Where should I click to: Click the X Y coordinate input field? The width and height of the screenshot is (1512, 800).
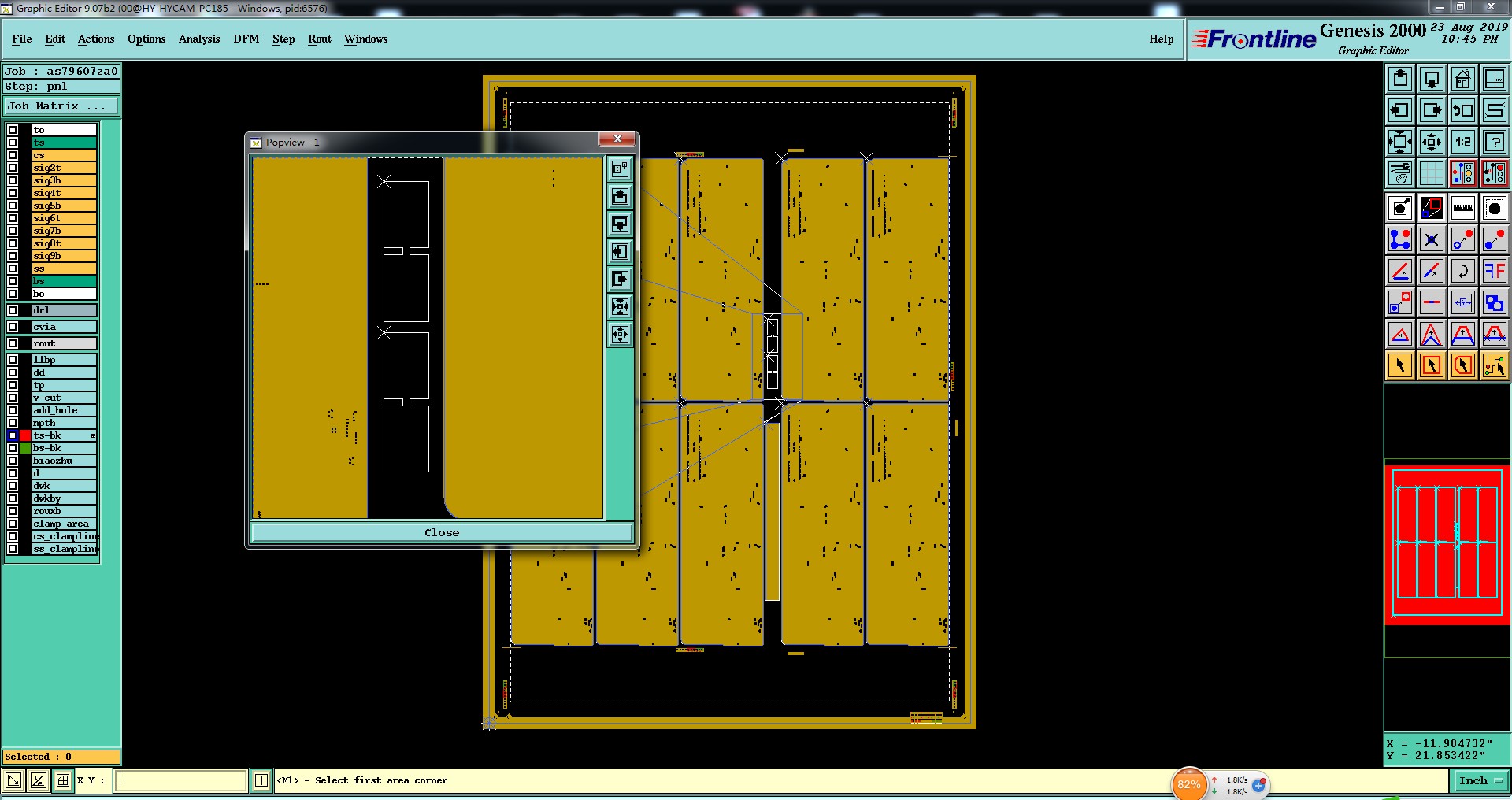tap(182, 780)
